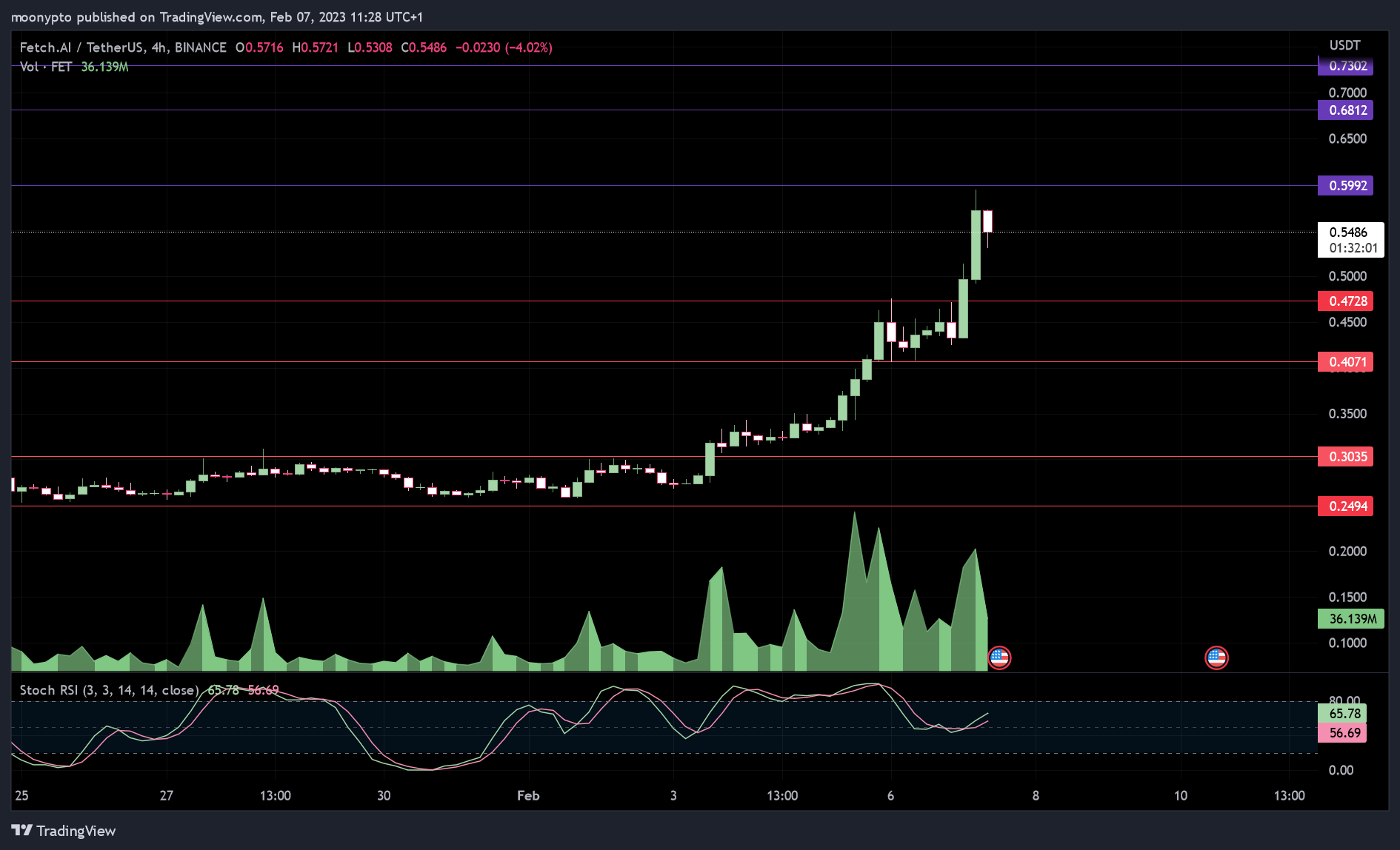Image resolution: width=1400 pixels, height=850 pixels.
Task: Click the 27 date on time axis
Action: click(167, 796)
